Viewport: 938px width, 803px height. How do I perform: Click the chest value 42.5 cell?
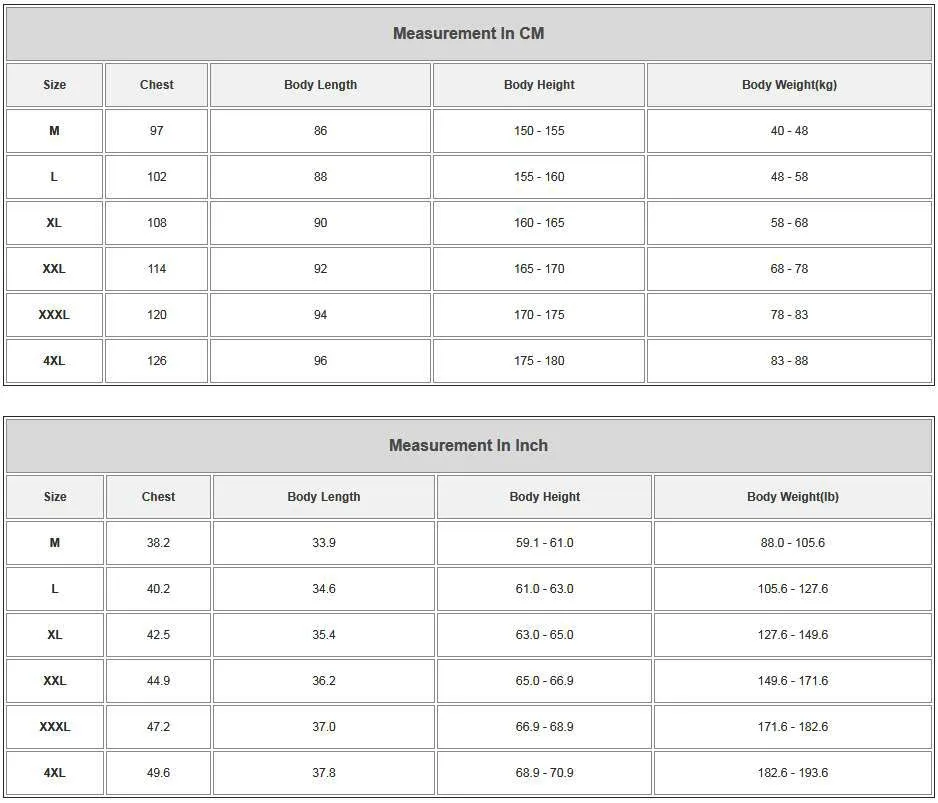click(x=158, y=635)
